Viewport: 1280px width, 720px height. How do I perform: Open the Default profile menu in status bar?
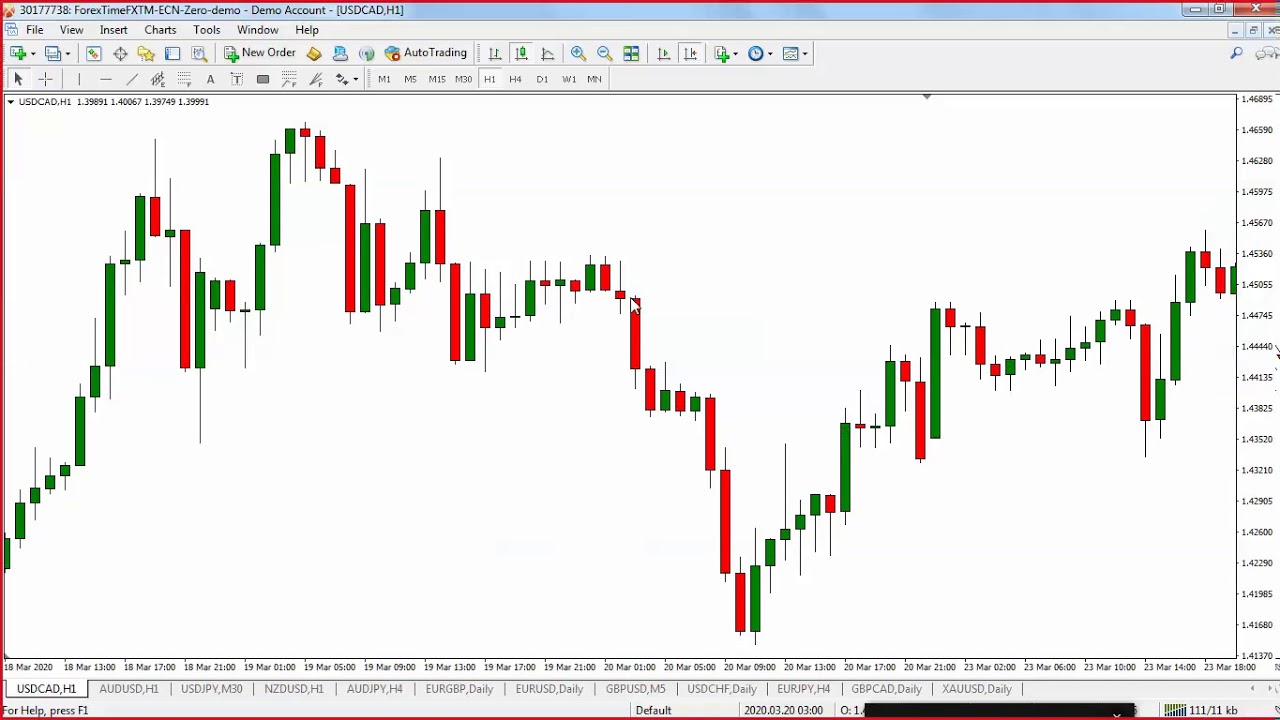coord(653,710)
